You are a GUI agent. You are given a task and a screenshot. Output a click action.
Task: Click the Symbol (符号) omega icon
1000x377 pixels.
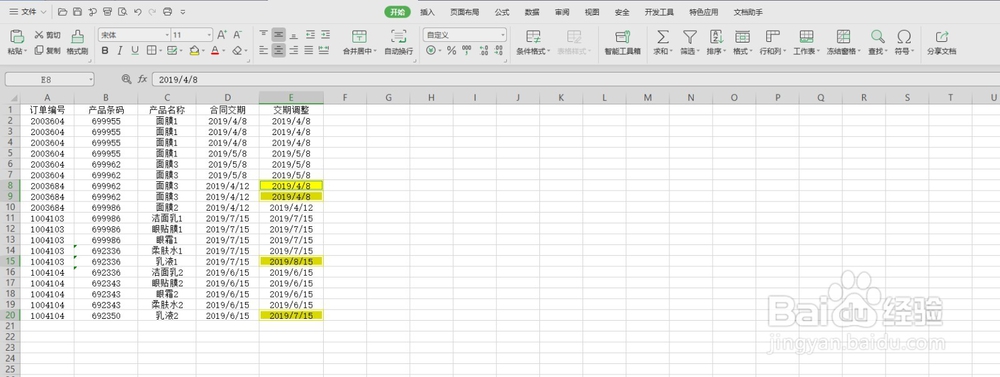(904, 36)
